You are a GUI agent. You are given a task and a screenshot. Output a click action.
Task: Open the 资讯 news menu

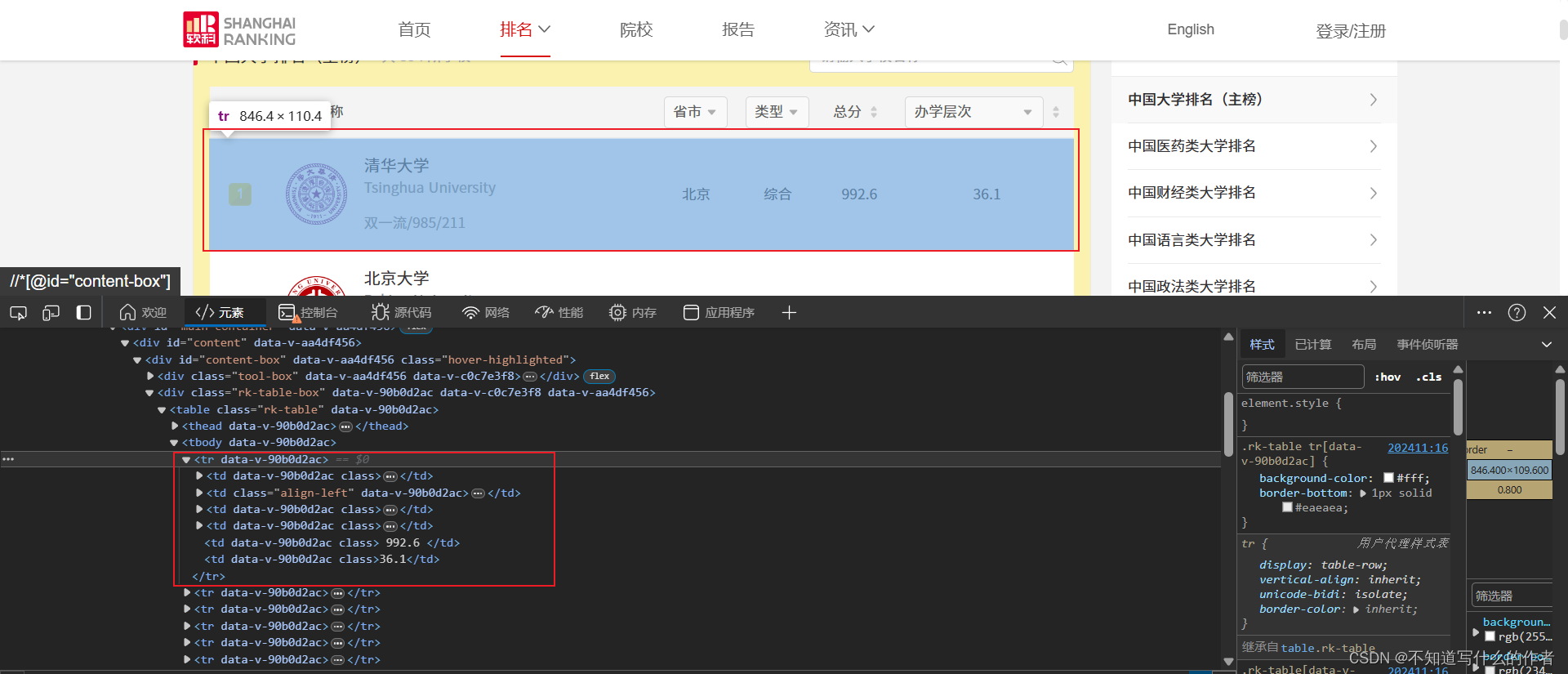(849, 30)
